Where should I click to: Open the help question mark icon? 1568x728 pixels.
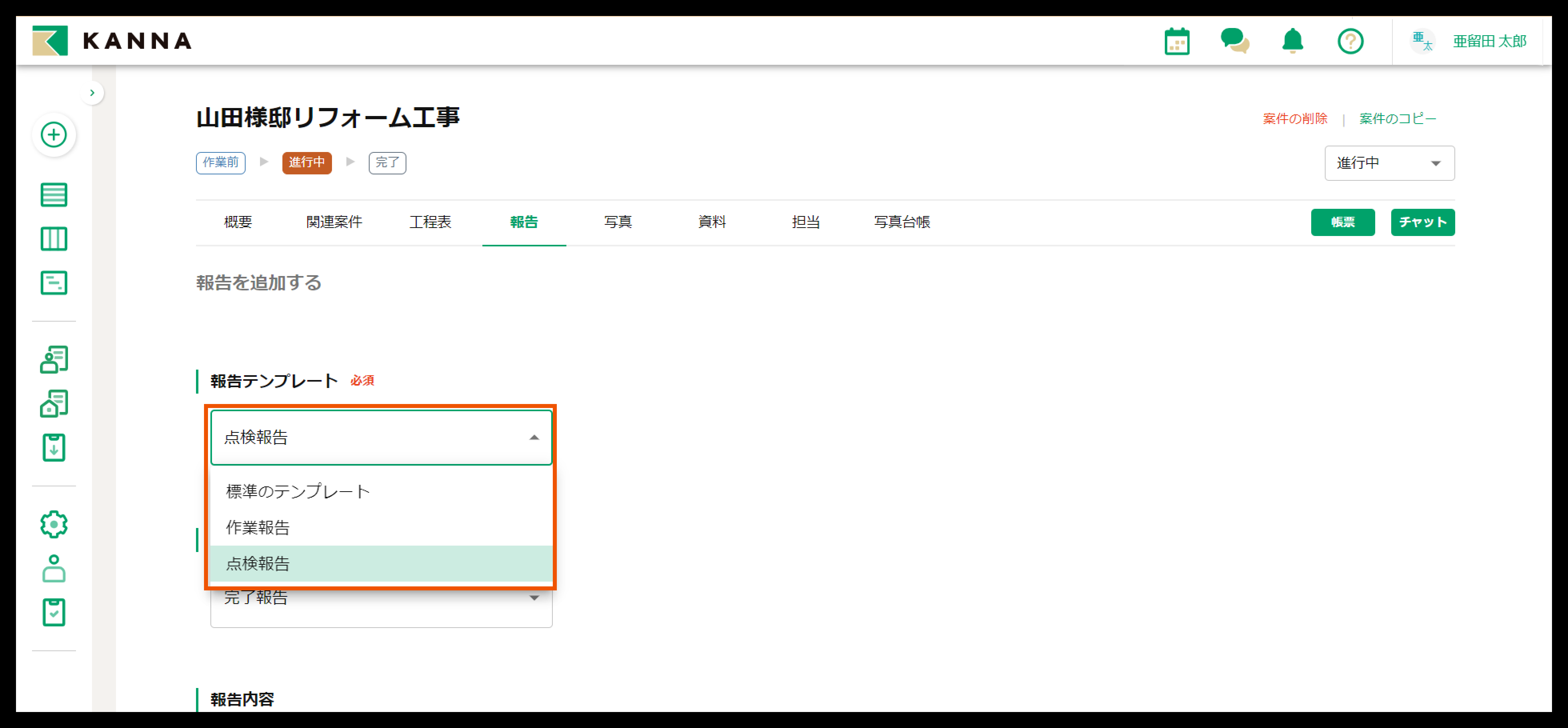[x=1350, y=41]
